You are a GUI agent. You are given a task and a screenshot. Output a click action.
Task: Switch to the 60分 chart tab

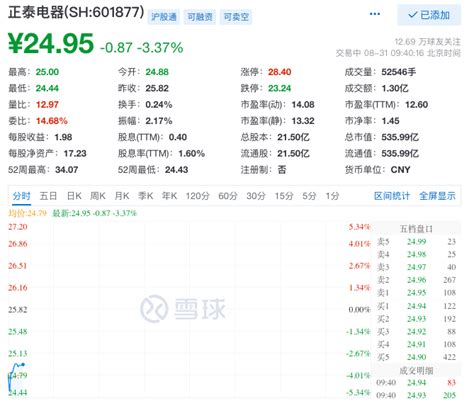[x=228, y=196]
